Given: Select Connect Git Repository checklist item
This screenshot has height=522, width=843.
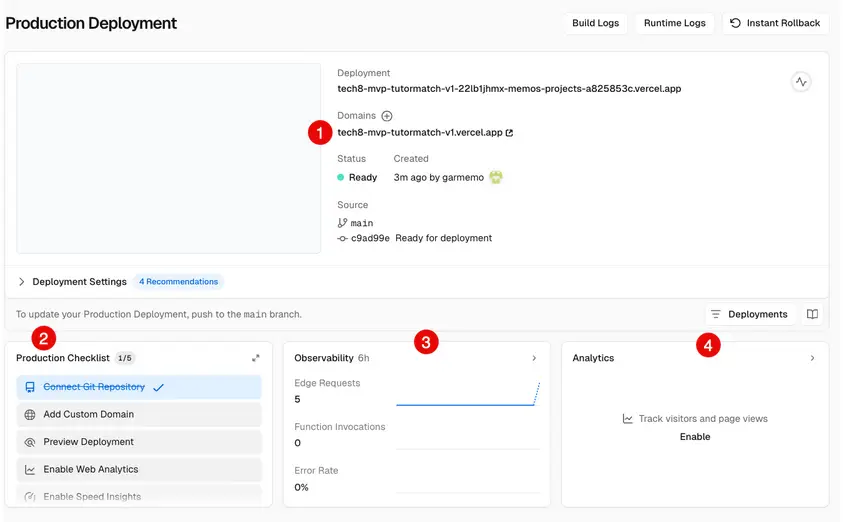Looking at the screenshot, I should point(139,387).
